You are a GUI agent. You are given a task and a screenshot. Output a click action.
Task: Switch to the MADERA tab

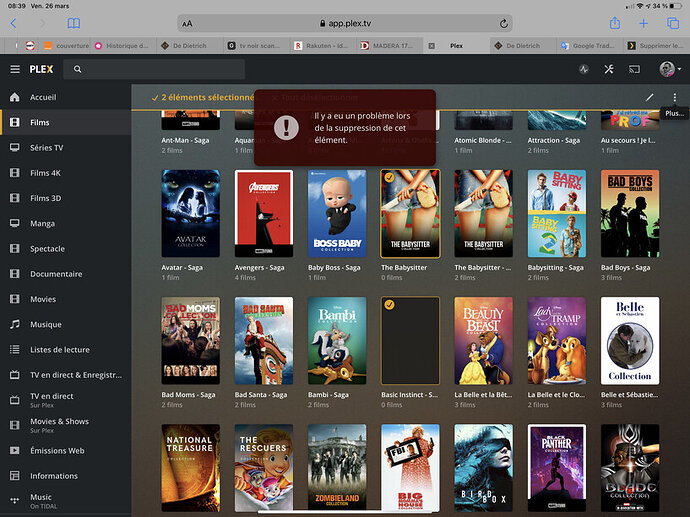[388, 46]
